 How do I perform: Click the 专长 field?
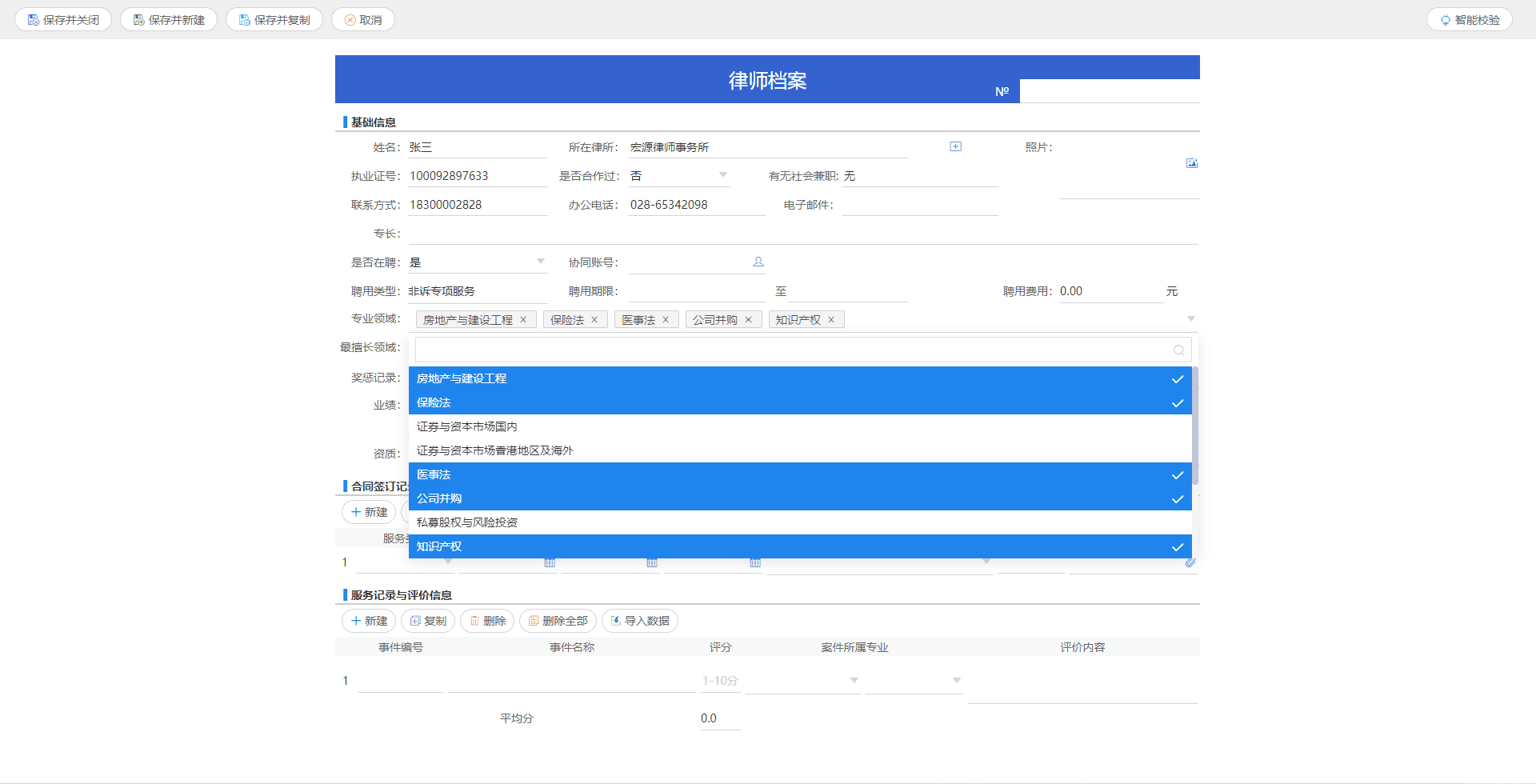[x=803, y=234]
